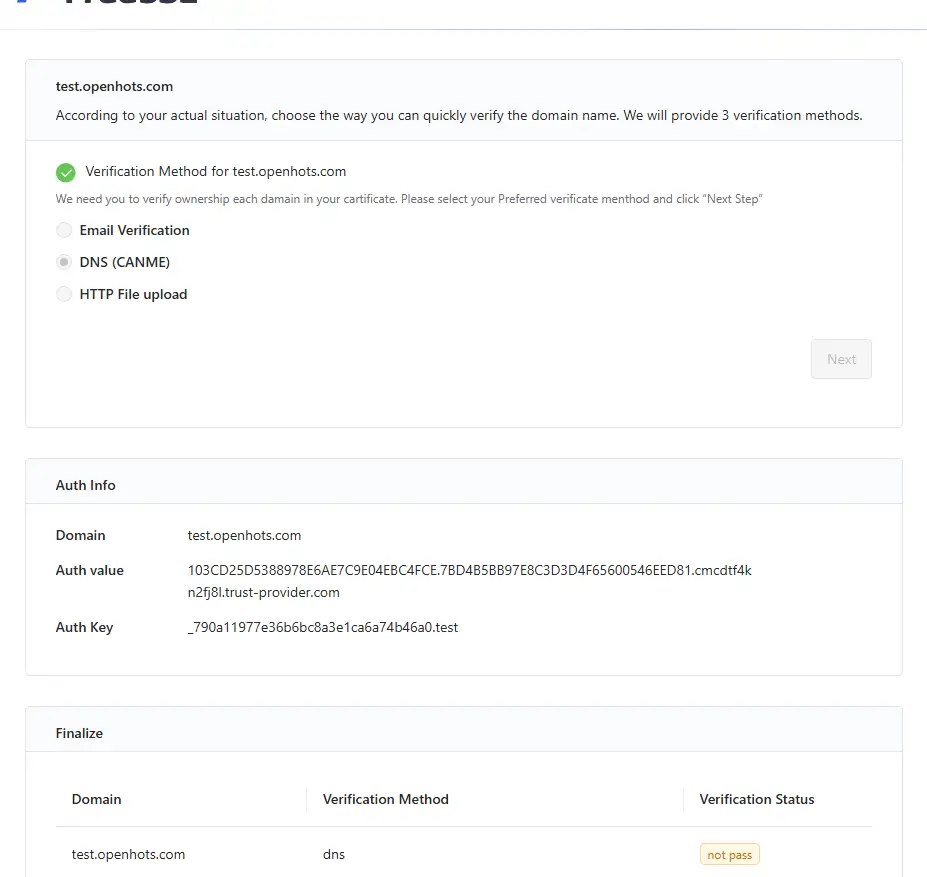Click the Auth value string ending in trust-provider.com
This screenshot has width=927, height=877.
469,581
